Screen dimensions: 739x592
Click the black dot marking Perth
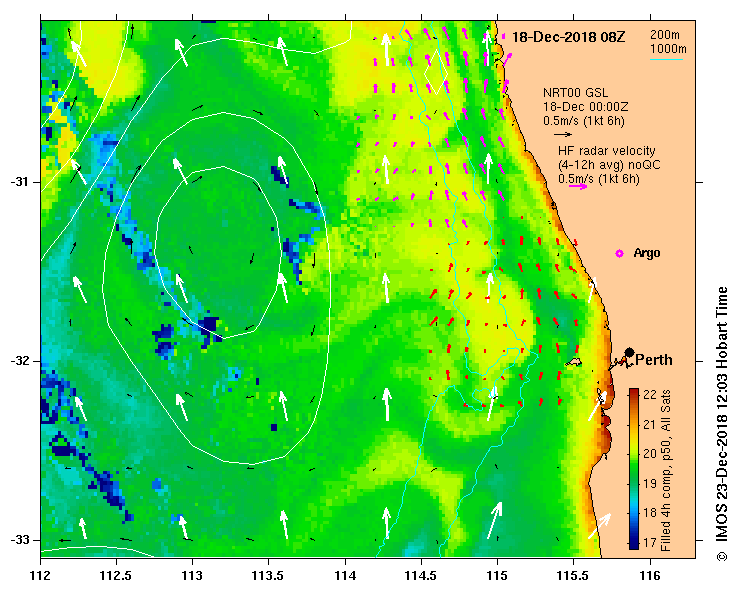tap(629, 353)
